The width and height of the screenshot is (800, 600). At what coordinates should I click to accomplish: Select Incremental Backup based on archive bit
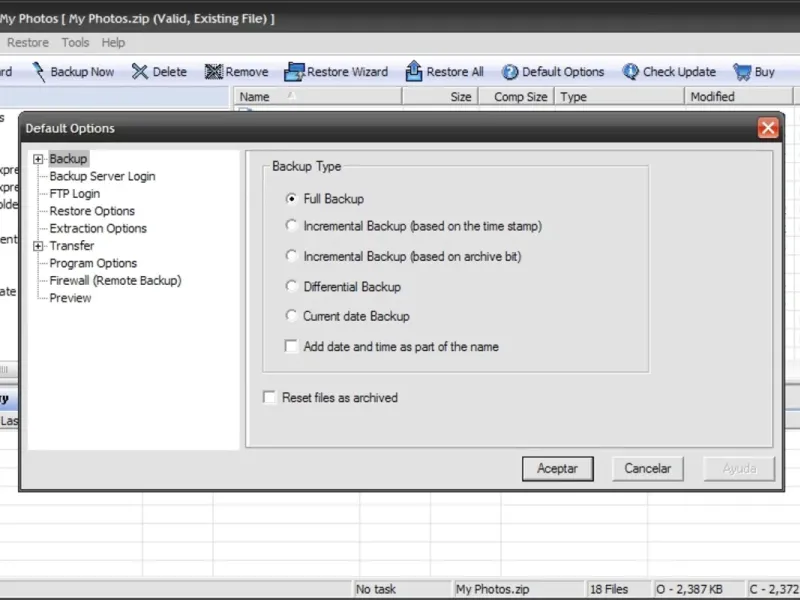point(291,256)
